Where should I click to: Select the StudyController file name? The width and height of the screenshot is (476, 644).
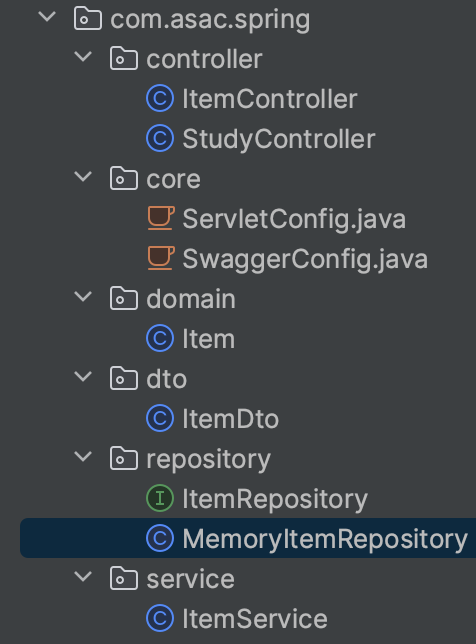click(278, 139)
